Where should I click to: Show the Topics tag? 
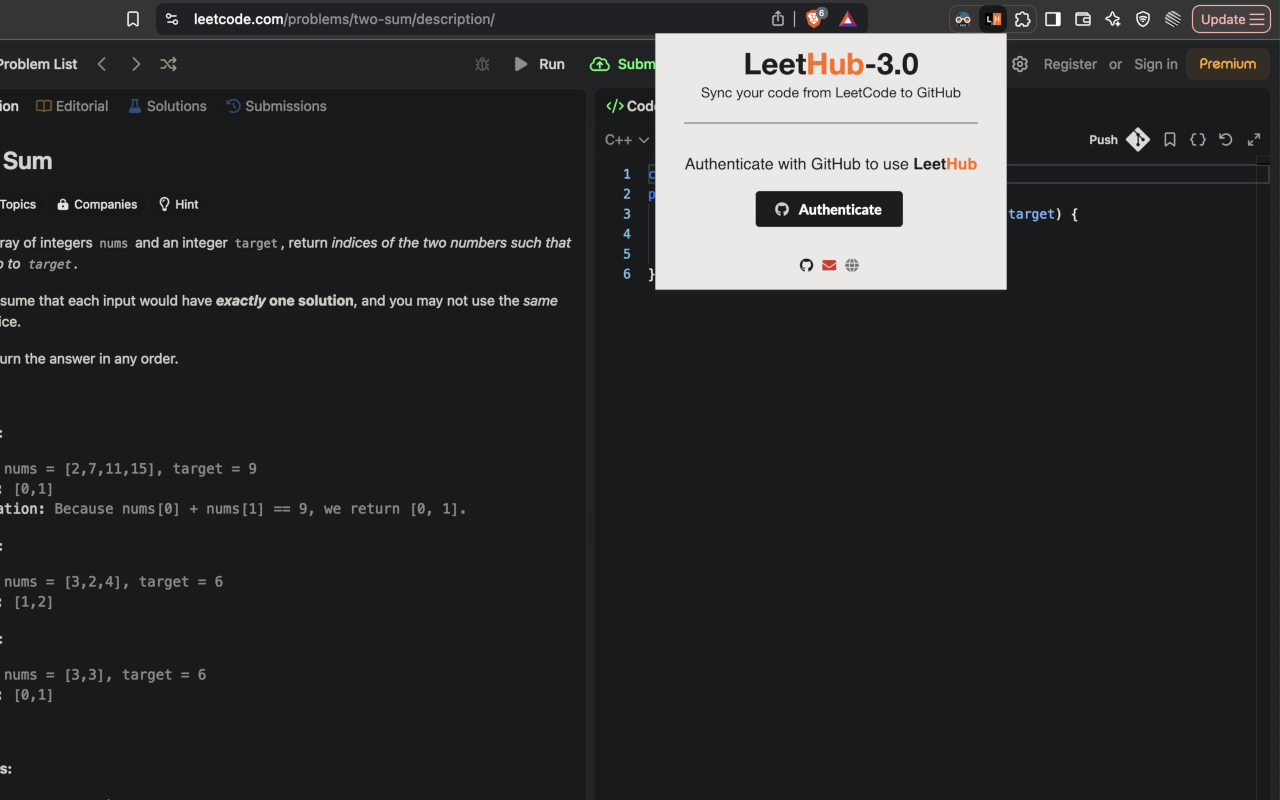tap(17, 204)
